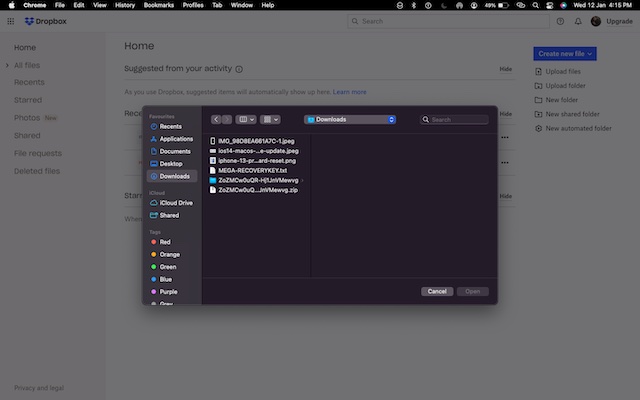
Task: Open Spotlight search in the menu bar
Action: pyautogui.click(x=536, y=5)
